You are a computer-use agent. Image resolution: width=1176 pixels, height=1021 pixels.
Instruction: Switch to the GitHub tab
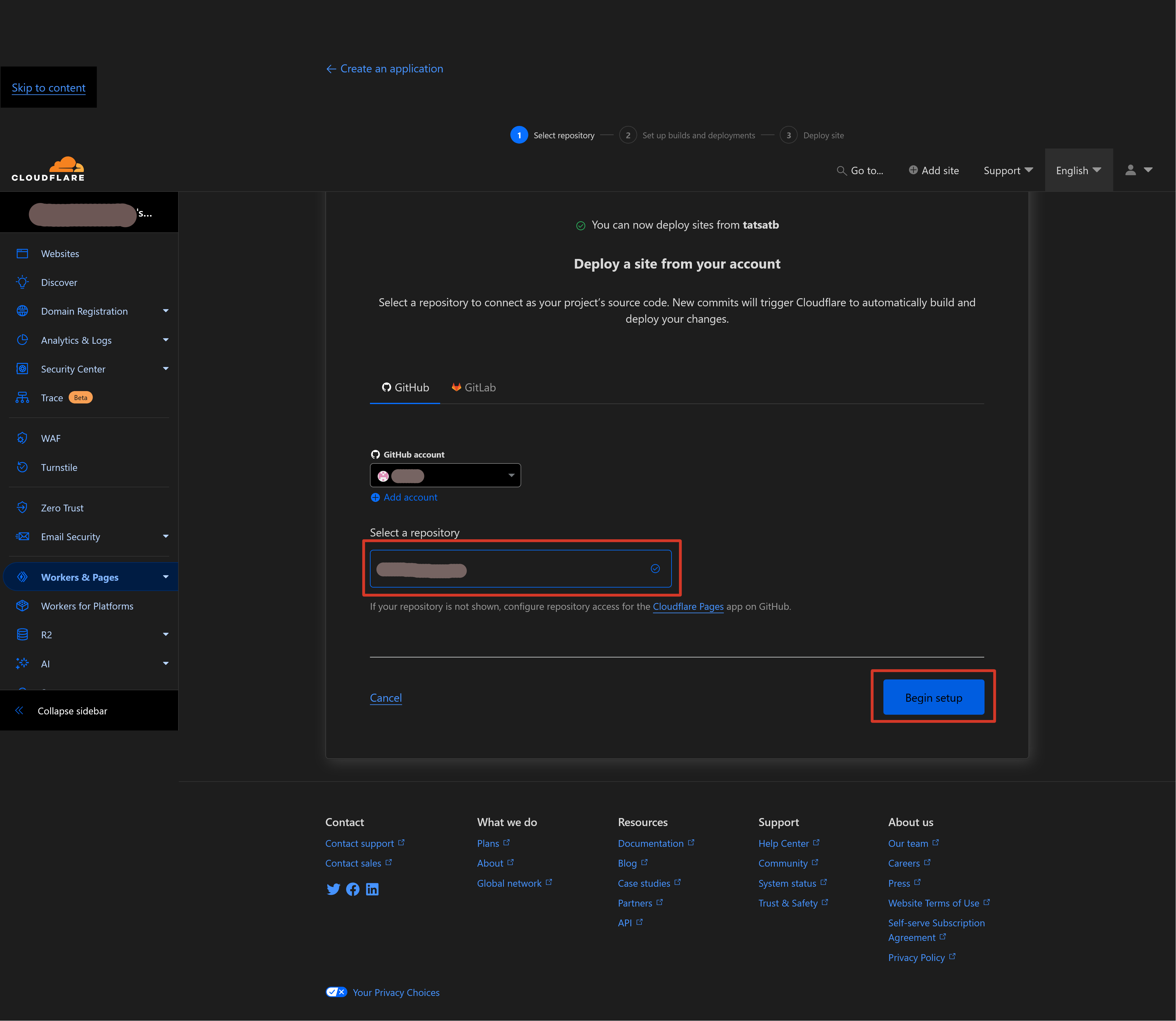(x=405, y=387)
